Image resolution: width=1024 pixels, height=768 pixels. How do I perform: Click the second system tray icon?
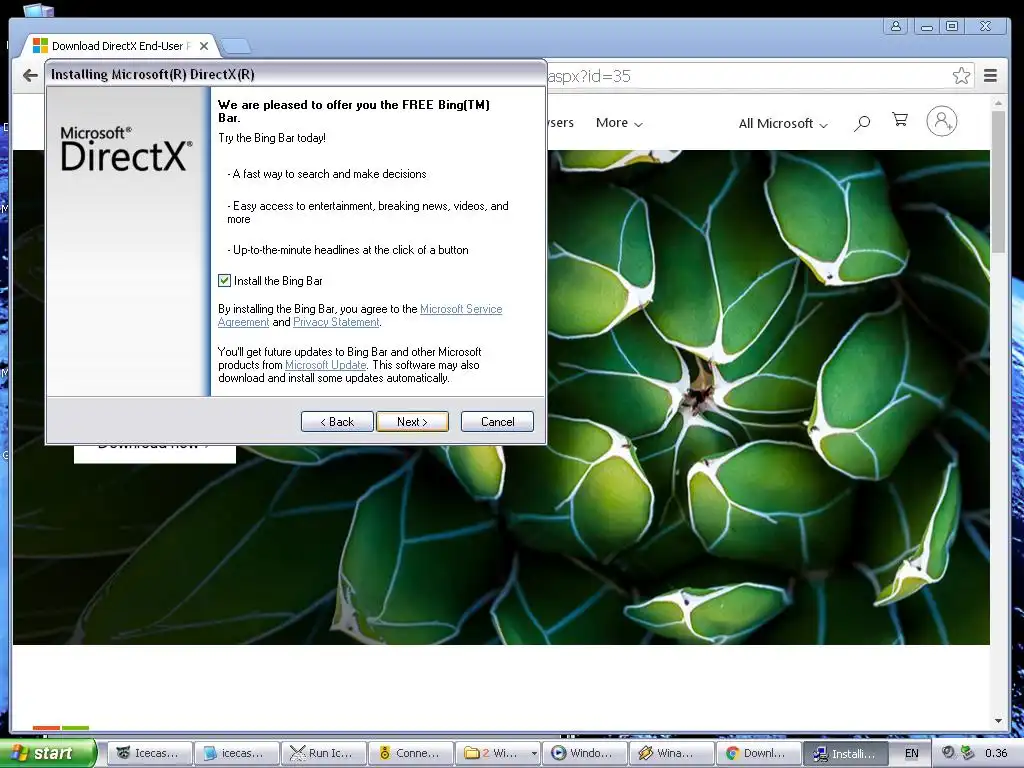tap(967, 752)
